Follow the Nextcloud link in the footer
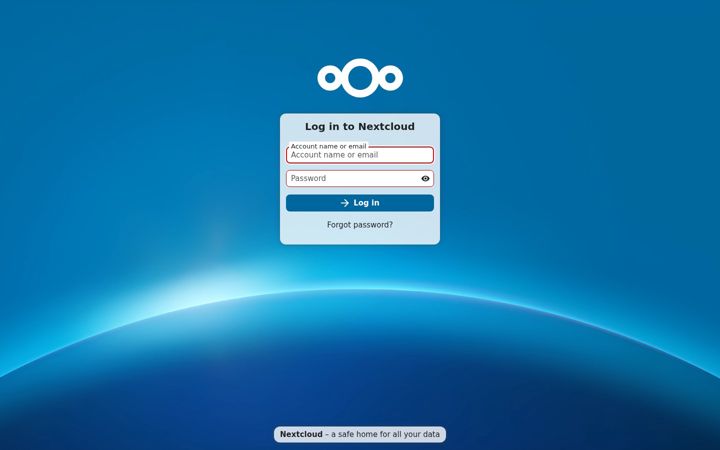Screen dimensions: 720x450 tap(301, 434)
